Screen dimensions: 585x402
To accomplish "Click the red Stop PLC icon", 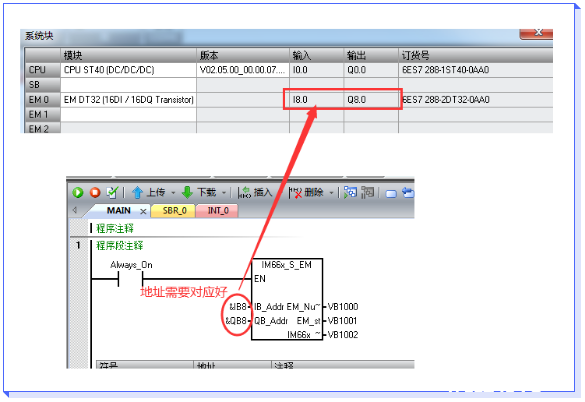I will click(x=95, y=193).
